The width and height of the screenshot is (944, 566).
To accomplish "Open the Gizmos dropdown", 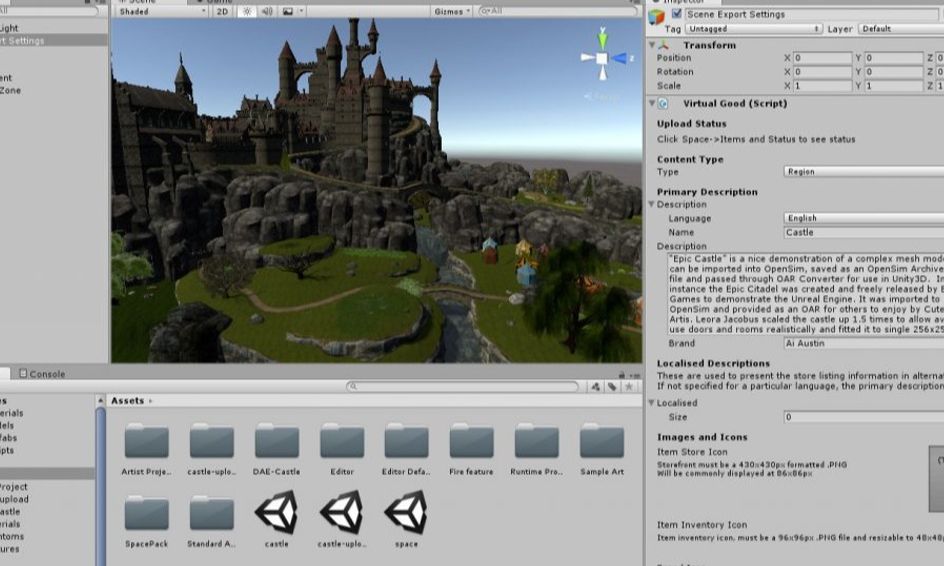I will (x=451, y=11).
